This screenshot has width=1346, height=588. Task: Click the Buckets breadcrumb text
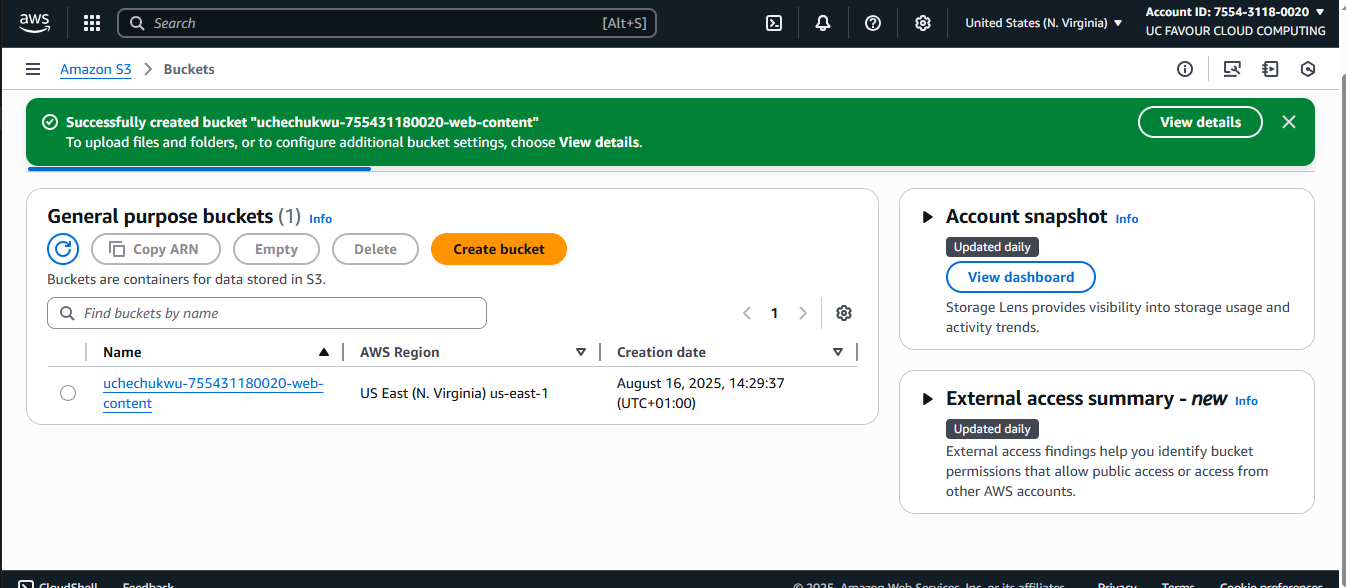click(x=189, y=69)
